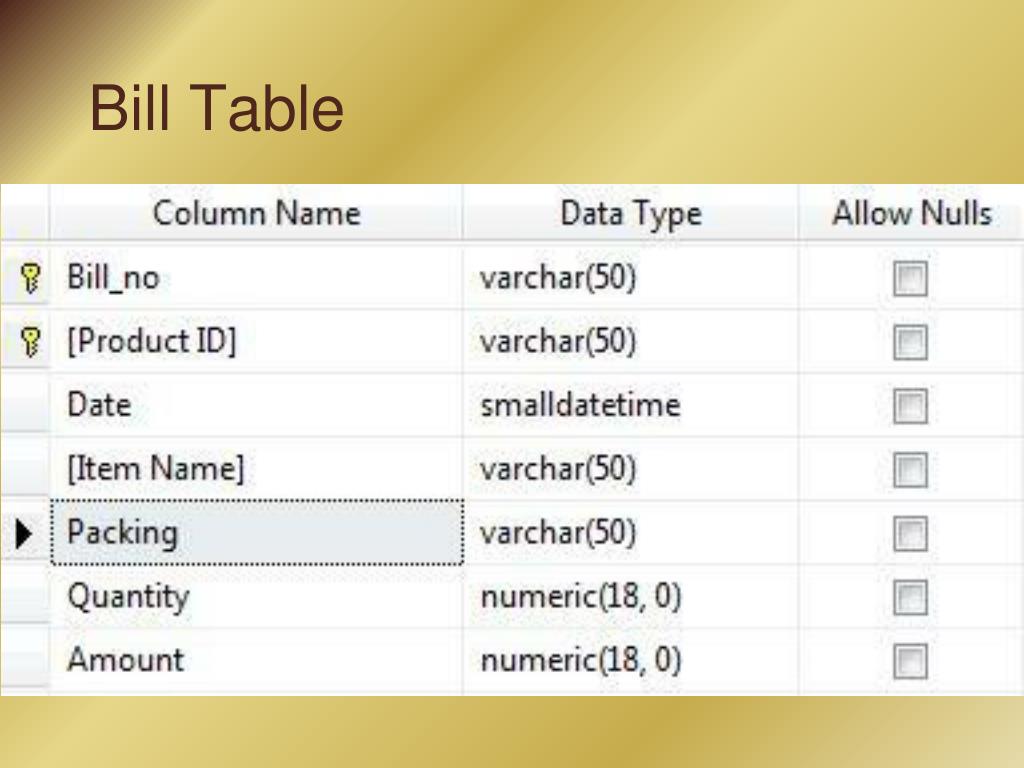Open data type dropdown for Packing varchar(50)
The height and width of the screenshot is (768, 1024).
630,533
